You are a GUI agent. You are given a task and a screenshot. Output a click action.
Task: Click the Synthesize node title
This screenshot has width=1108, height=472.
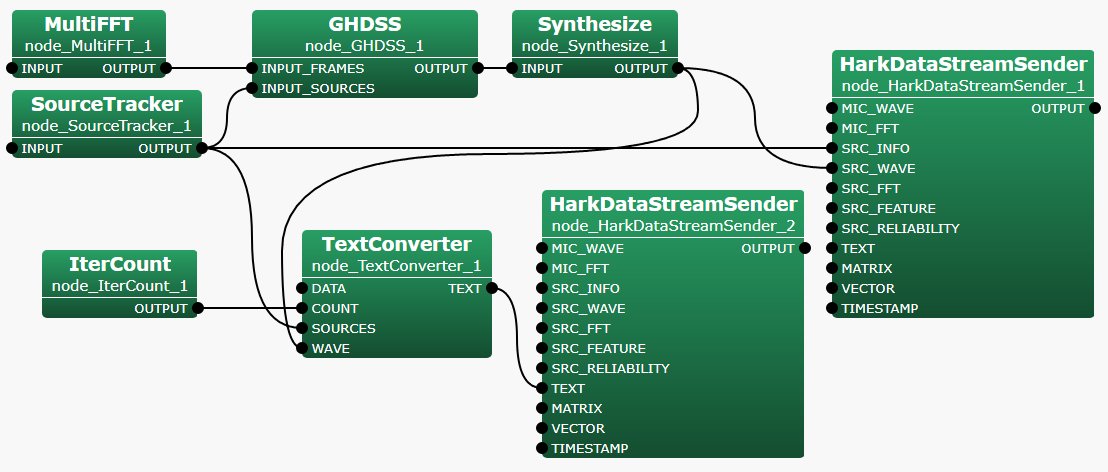(594, 25)
